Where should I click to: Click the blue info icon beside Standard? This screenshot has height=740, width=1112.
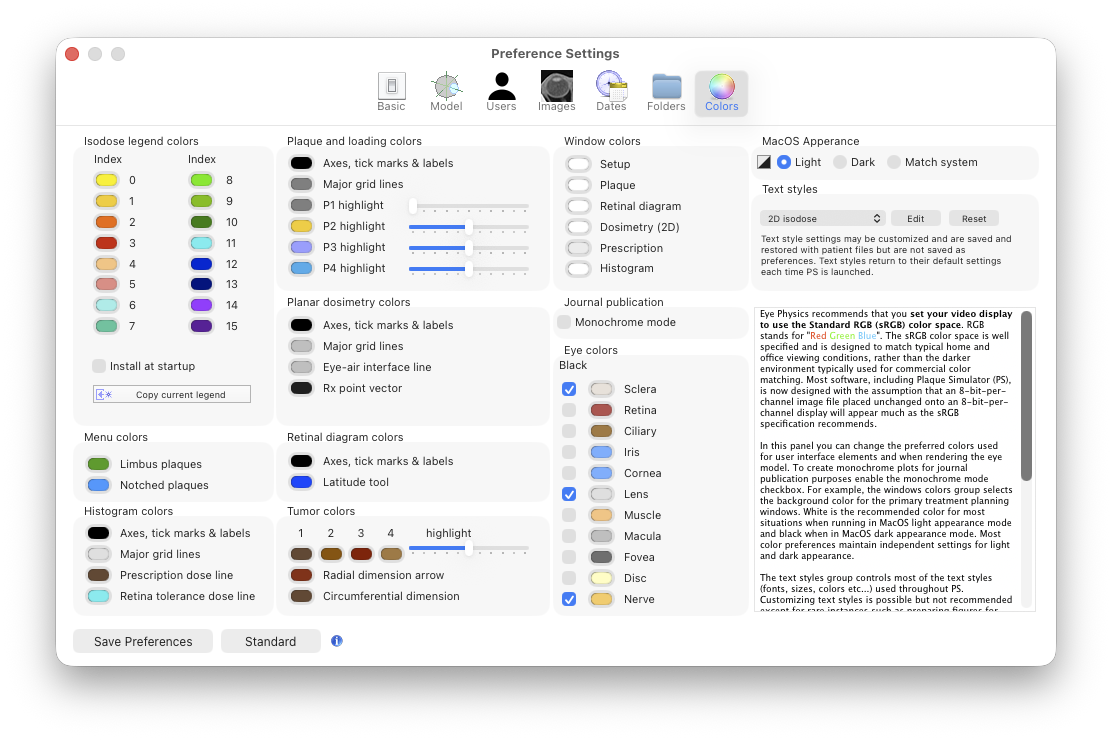[337, 641]
